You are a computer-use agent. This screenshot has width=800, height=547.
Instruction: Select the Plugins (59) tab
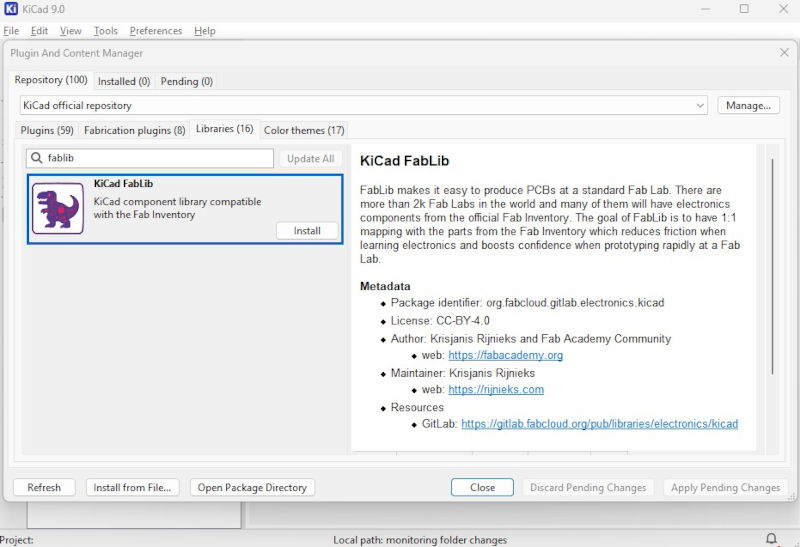(47, 130)
